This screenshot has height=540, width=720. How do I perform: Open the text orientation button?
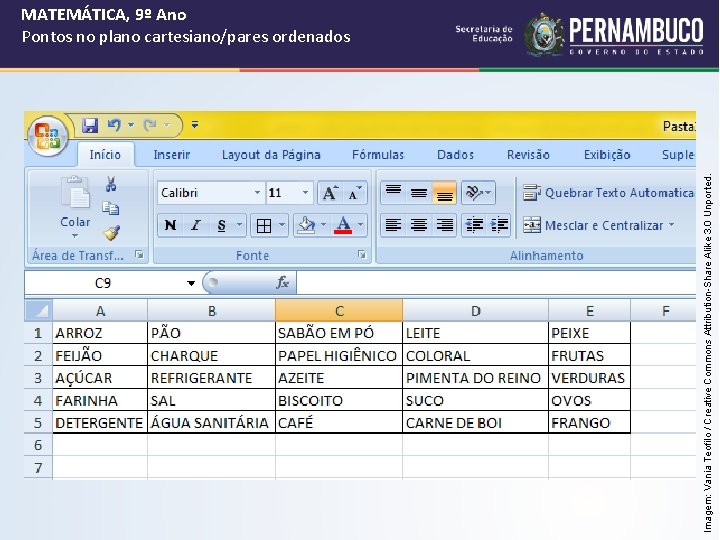(478, 192)
